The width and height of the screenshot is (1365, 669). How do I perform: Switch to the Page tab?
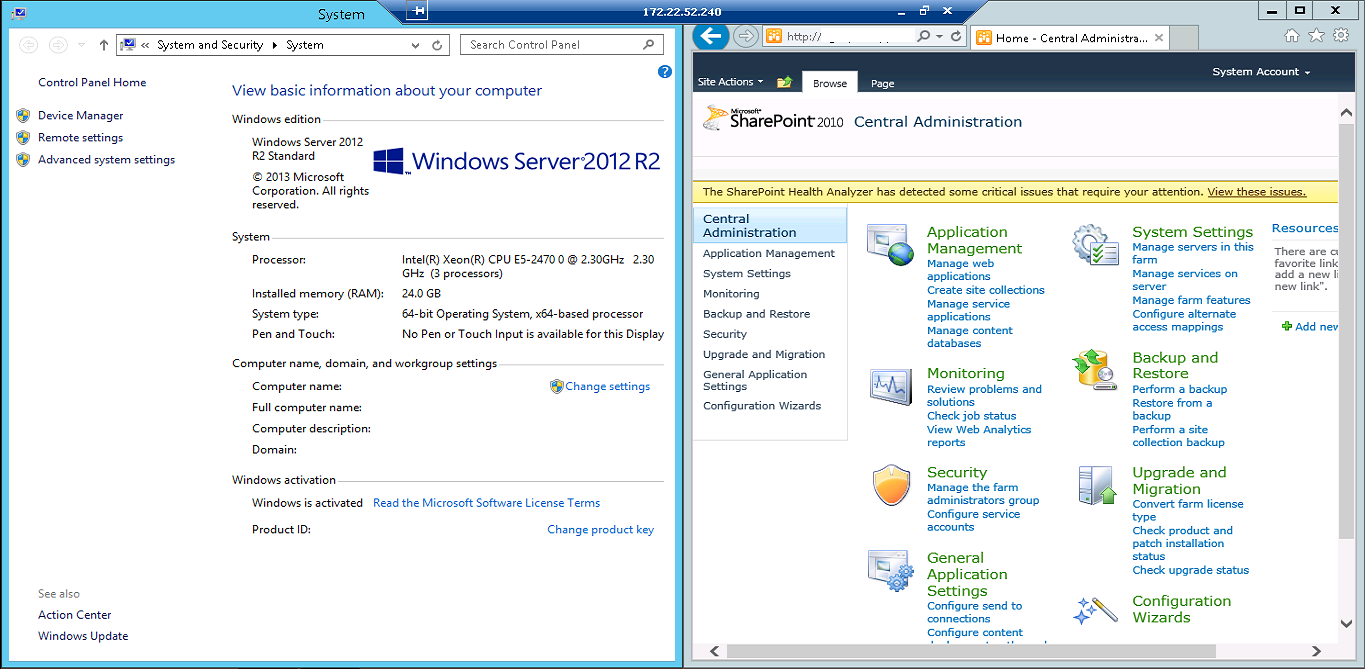coord(881,83)
